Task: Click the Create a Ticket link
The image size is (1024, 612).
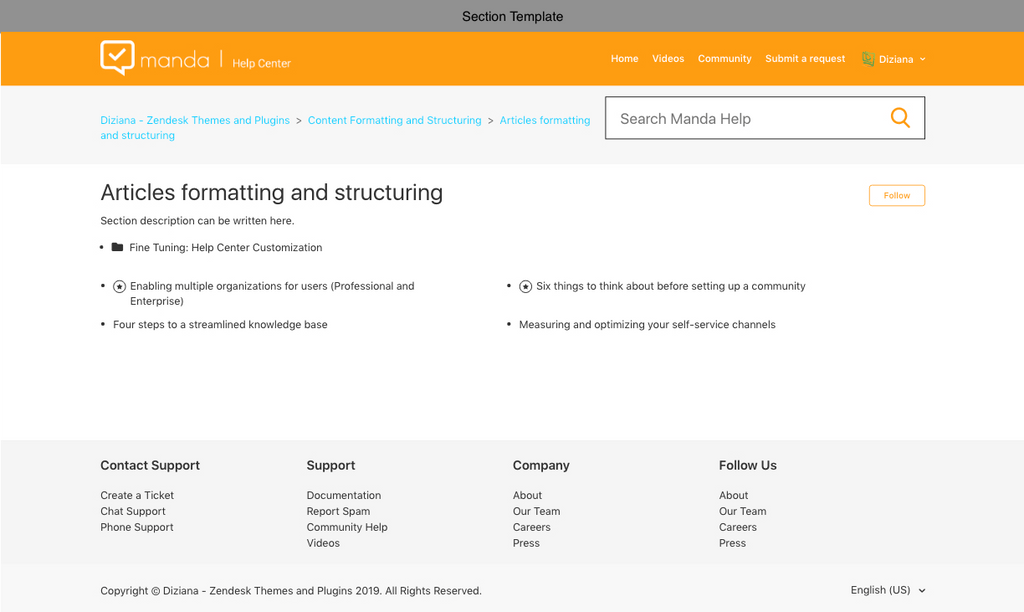Action: click(136, 495)
